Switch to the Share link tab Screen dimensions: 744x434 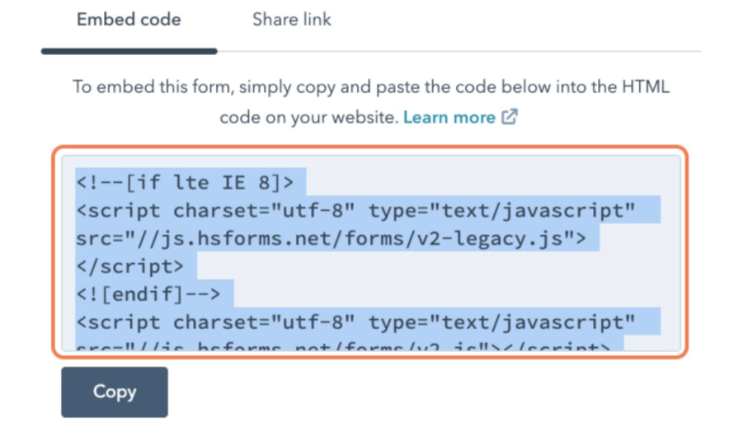pyautogui.click(x=291, y=20)
